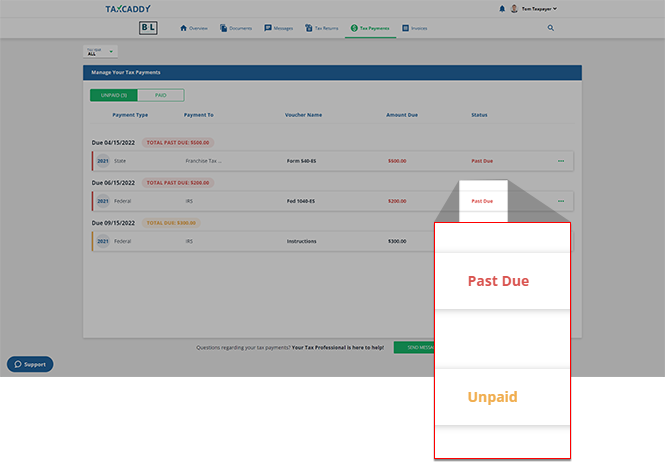Click Due 06/15/2022 date heading

[113, 183]
